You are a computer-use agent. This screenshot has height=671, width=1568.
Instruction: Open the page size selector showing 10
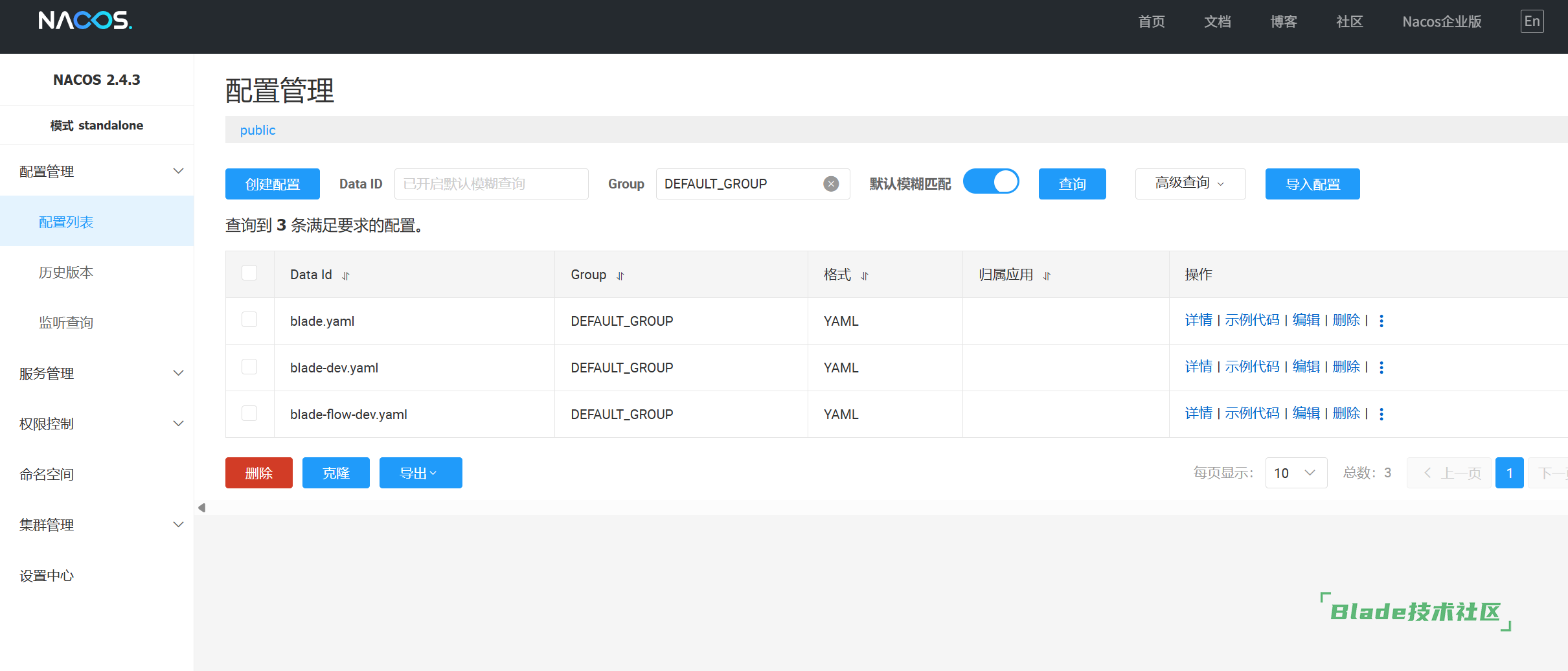[x=1295, y=473]
